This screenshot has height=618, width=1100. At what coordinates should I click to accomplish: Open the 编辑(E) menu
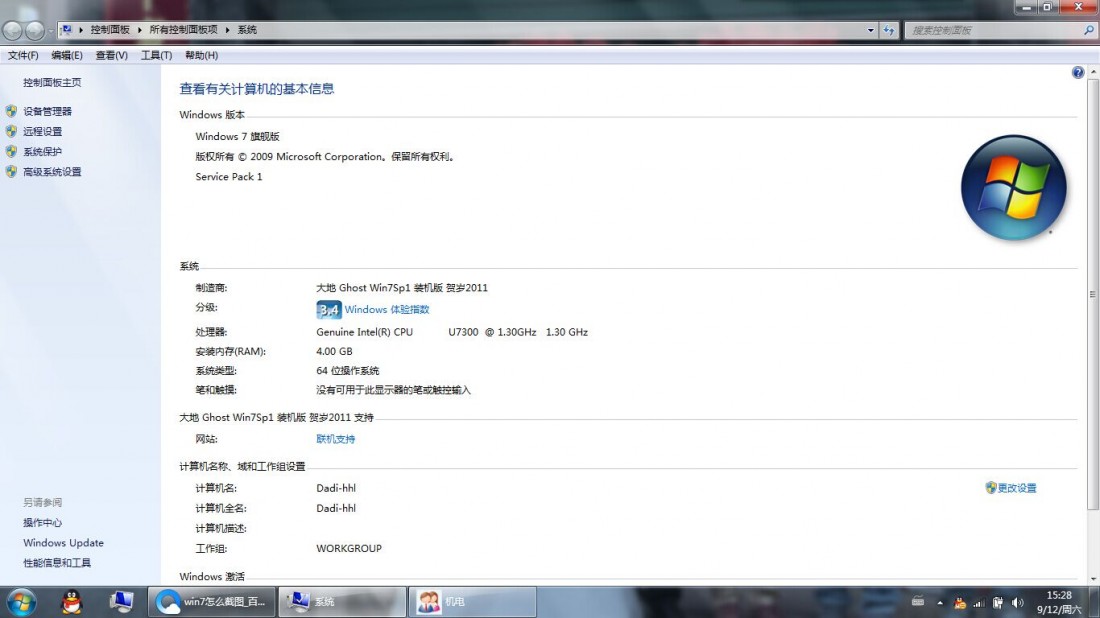67,55
